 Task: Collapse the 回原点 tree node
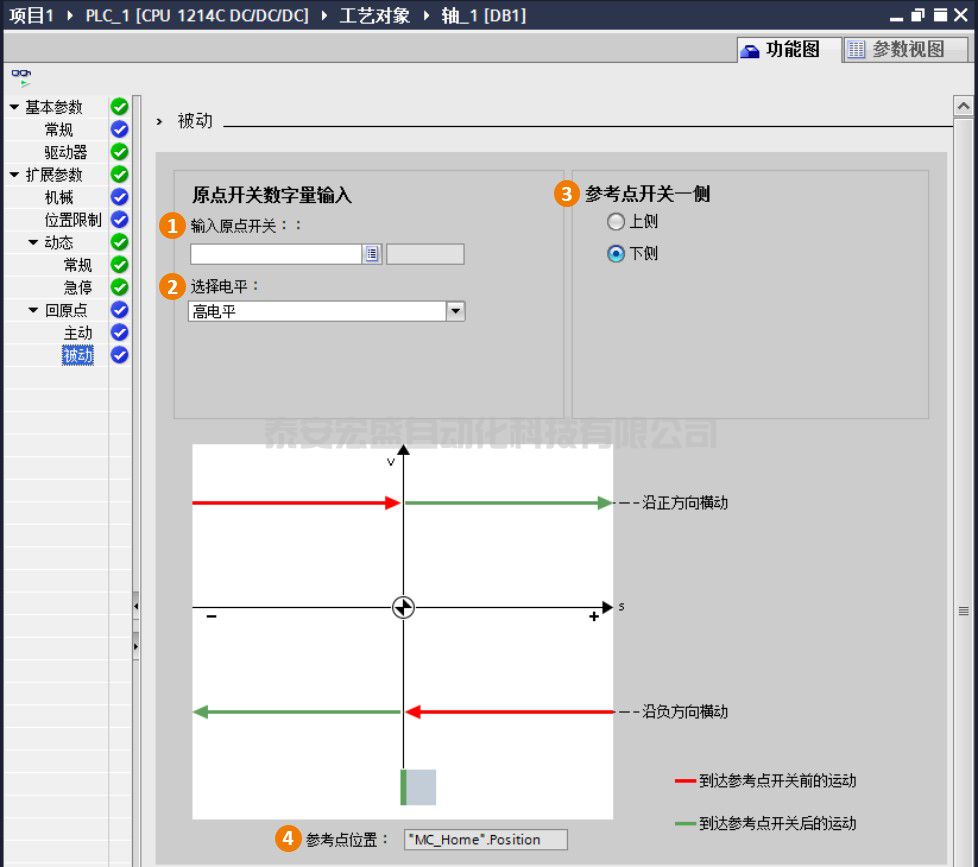click(x=34, y=310)
